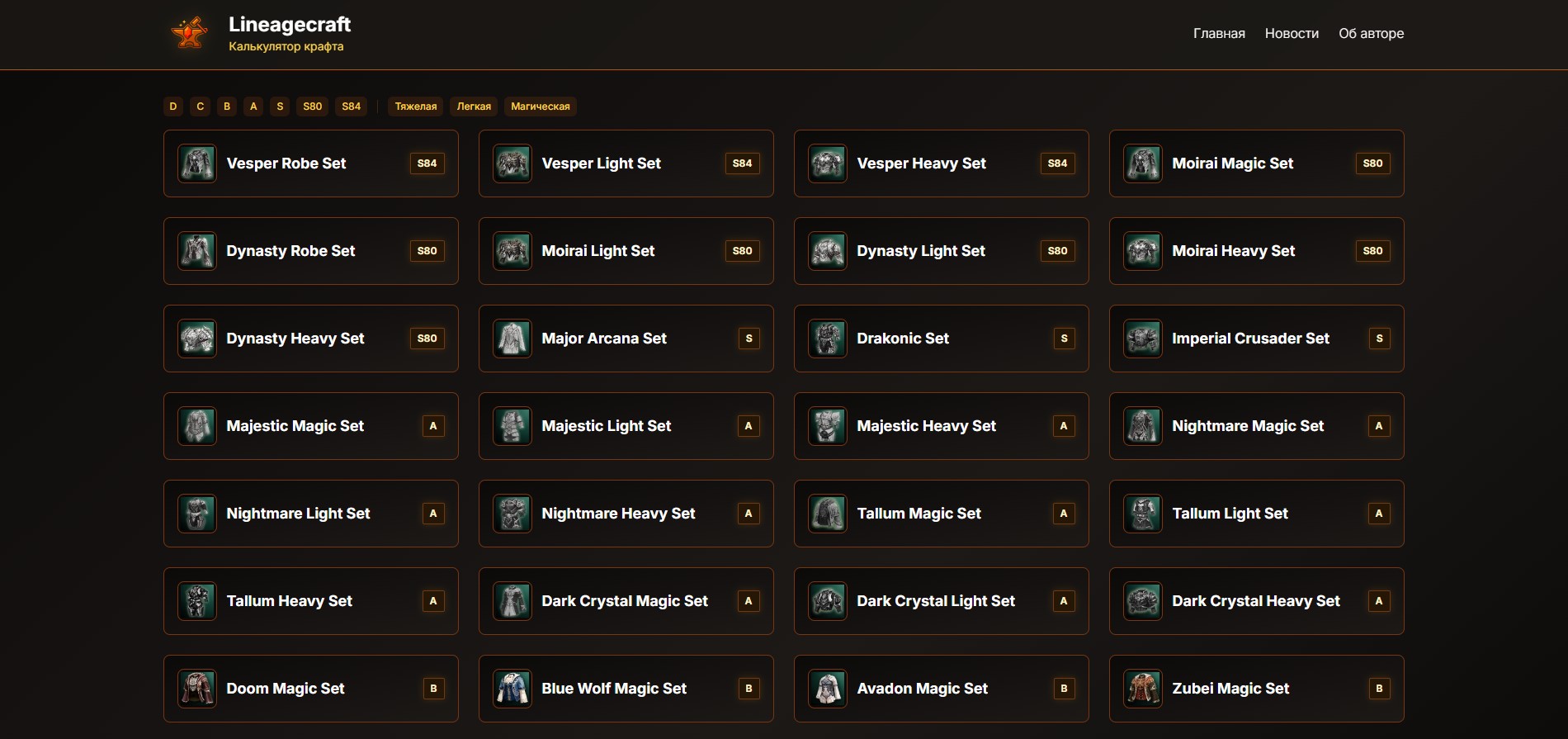1568x739 pixels.
Task: Toggle the D grade filter
Action: pos(172,107)
